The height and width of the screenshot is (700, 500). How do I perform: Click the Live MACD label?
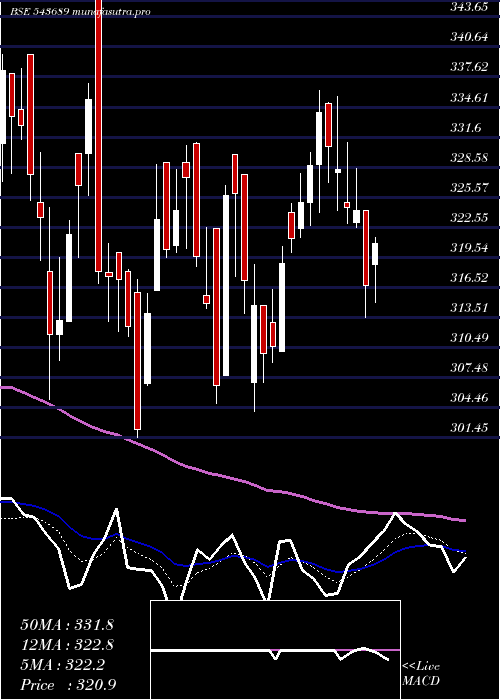click(421, 674)
